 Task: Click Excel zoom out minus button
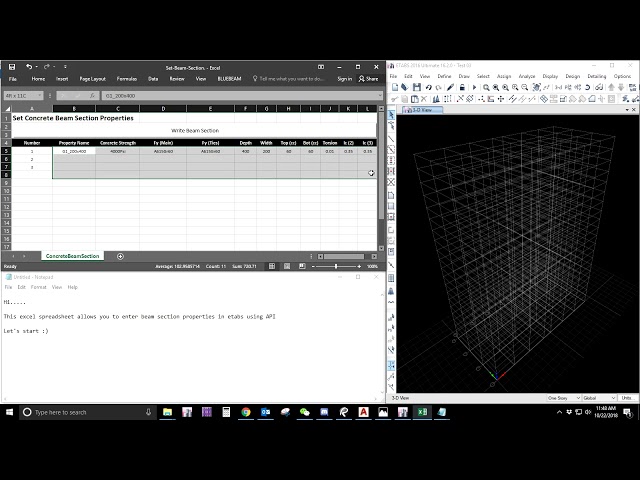313,266
